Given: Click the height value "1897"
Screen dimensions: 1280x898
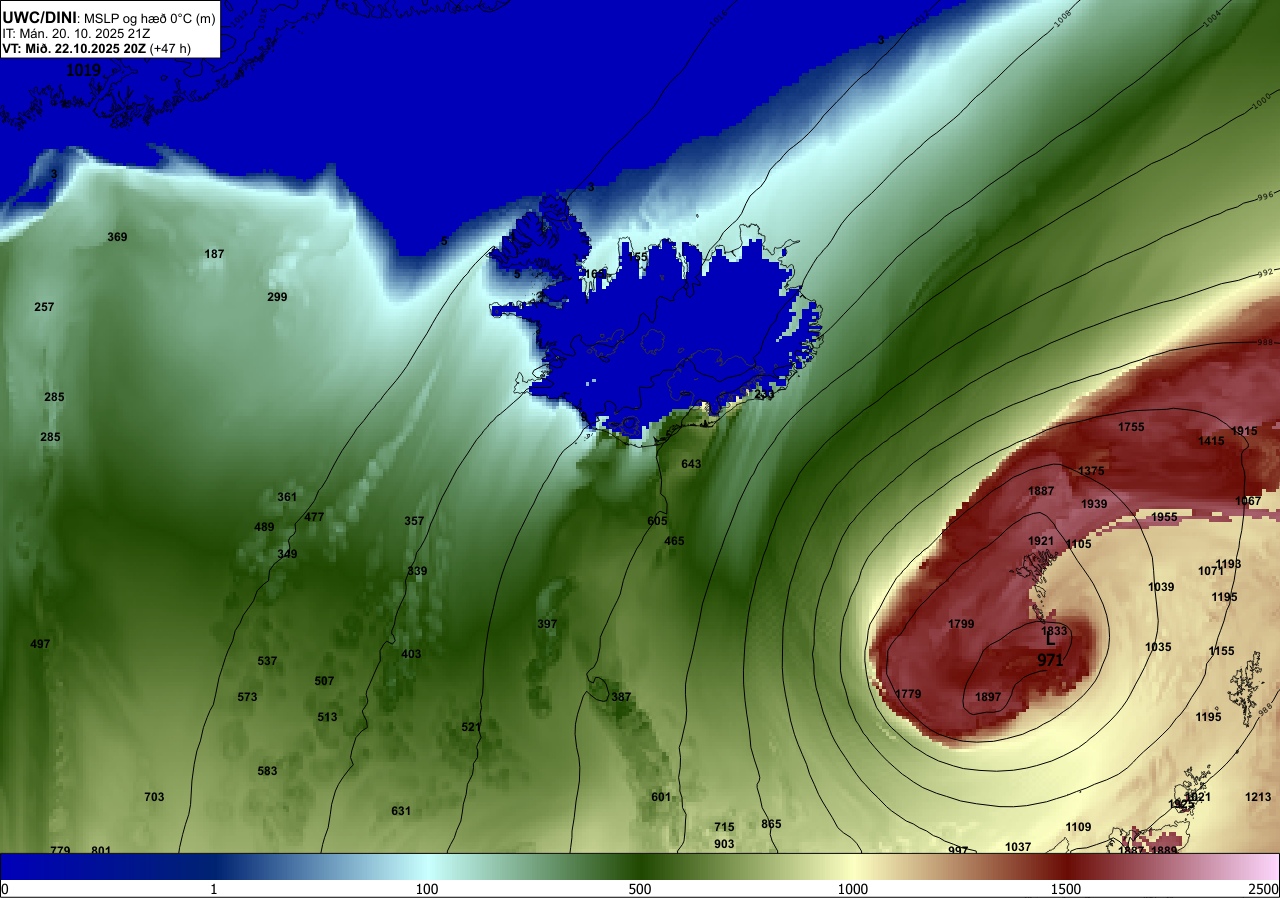Looking at the screenshot, I should click(x=987, y=697).
